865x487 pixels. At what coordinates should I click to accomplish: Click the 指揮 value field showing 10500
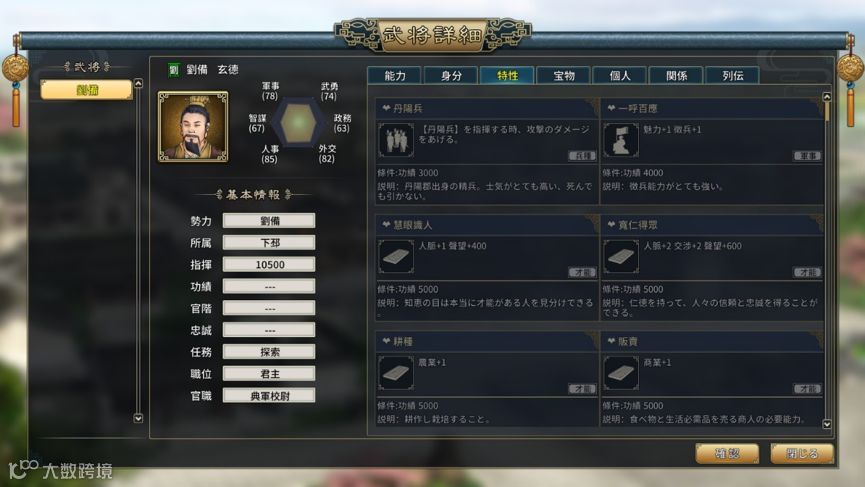point(269,264)
